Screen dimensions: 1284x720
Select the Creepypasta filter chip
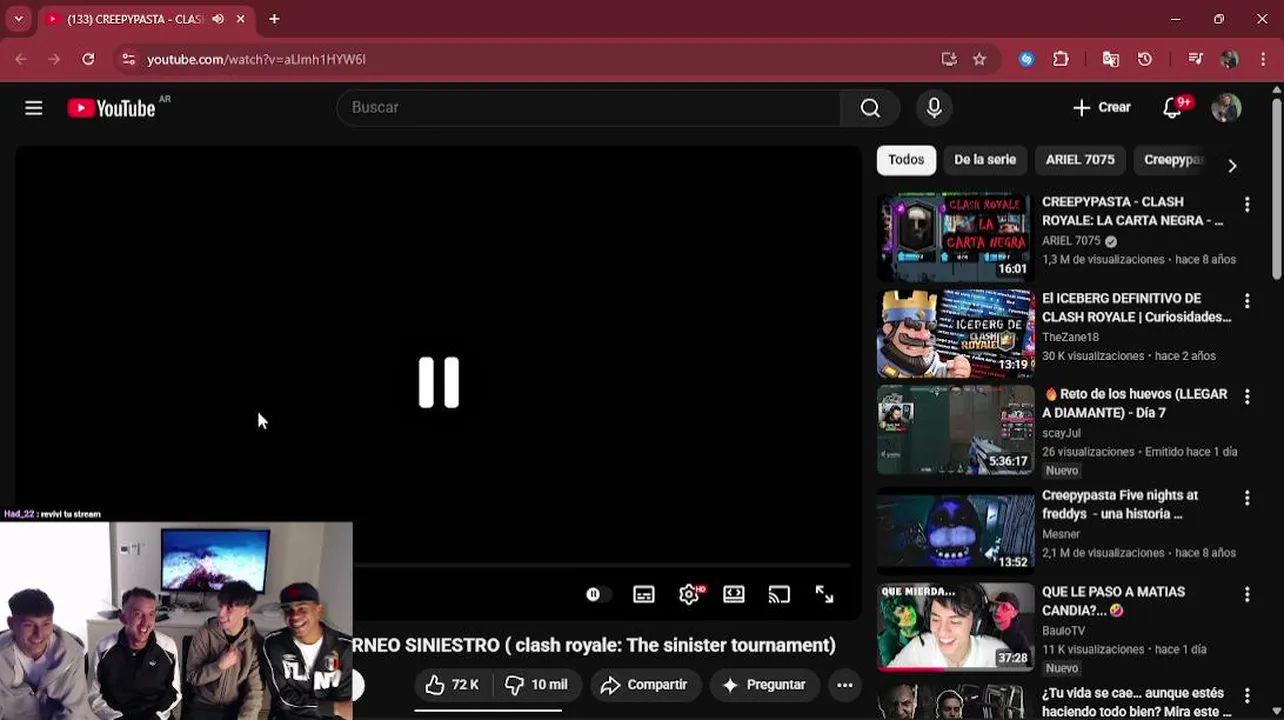click(1172, 160)
